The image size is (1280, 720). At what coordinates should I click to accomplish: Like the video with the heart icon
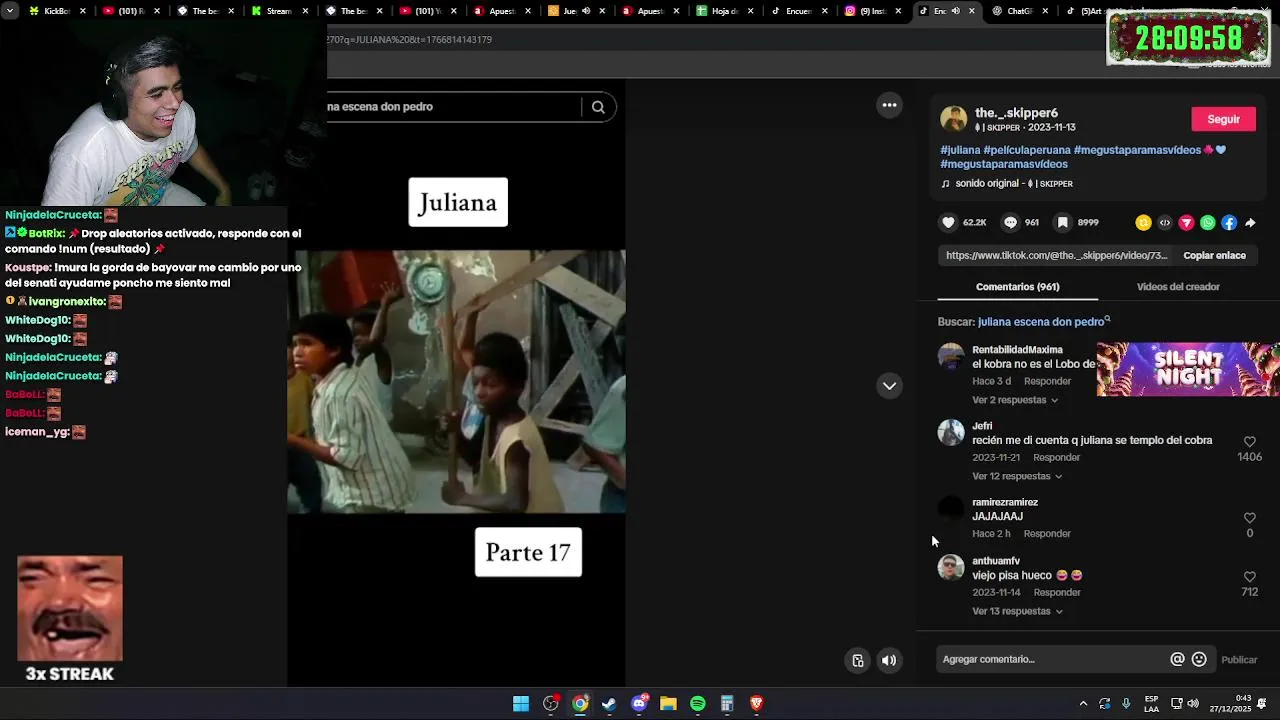point(949,223)
